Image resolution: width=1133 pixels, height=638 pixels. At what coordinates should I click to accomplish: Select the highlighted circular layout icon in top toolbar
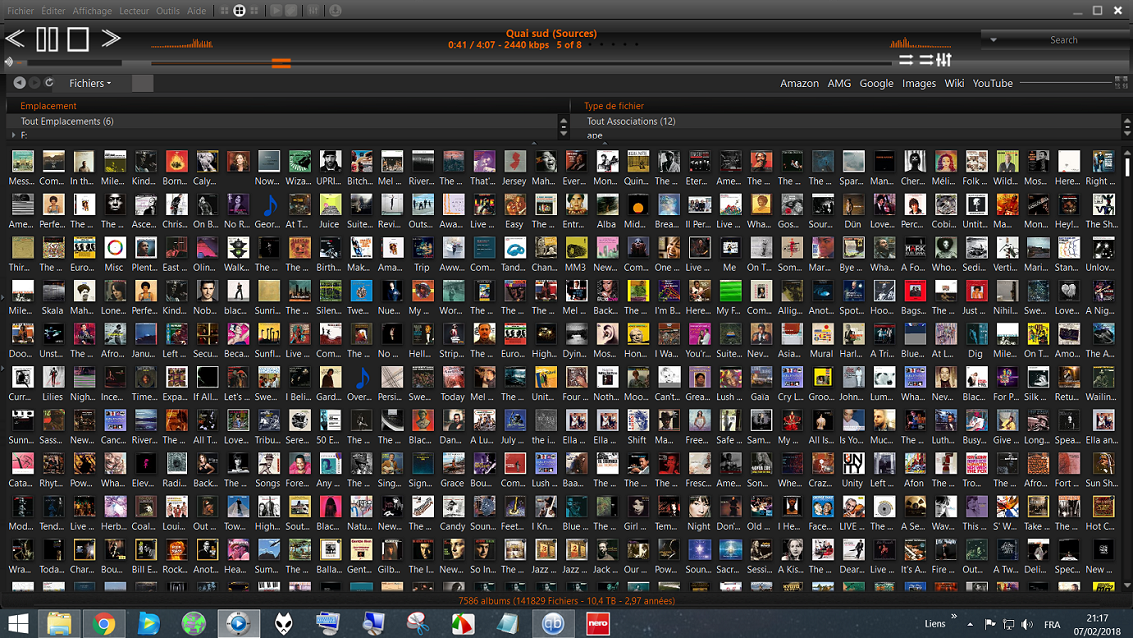239,11
